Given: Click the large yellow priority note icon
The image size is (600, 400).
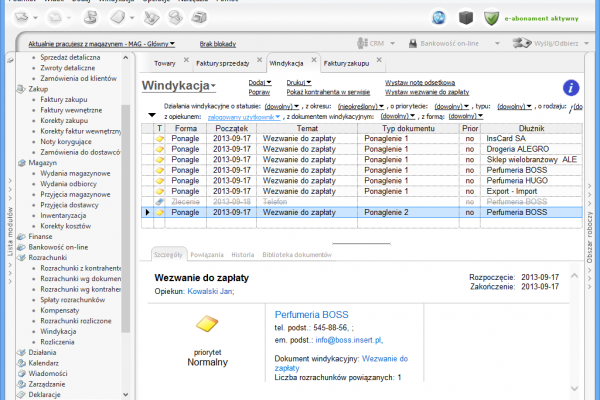Looking at the screenshot, I should coord(206,324).
